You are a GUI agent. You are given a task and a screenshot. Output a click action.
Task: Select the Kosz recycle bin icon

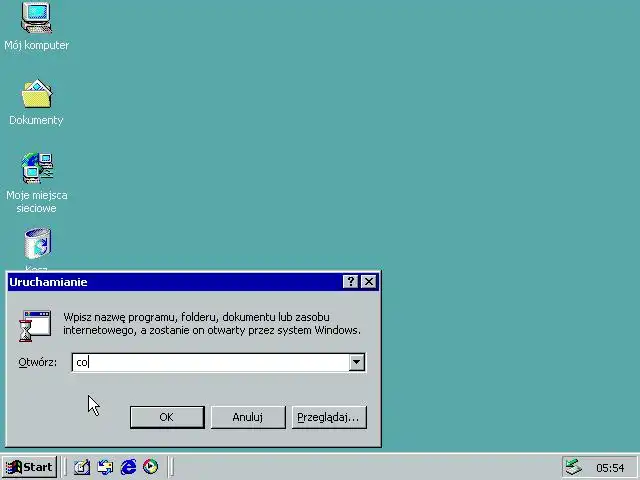point(37,244)
